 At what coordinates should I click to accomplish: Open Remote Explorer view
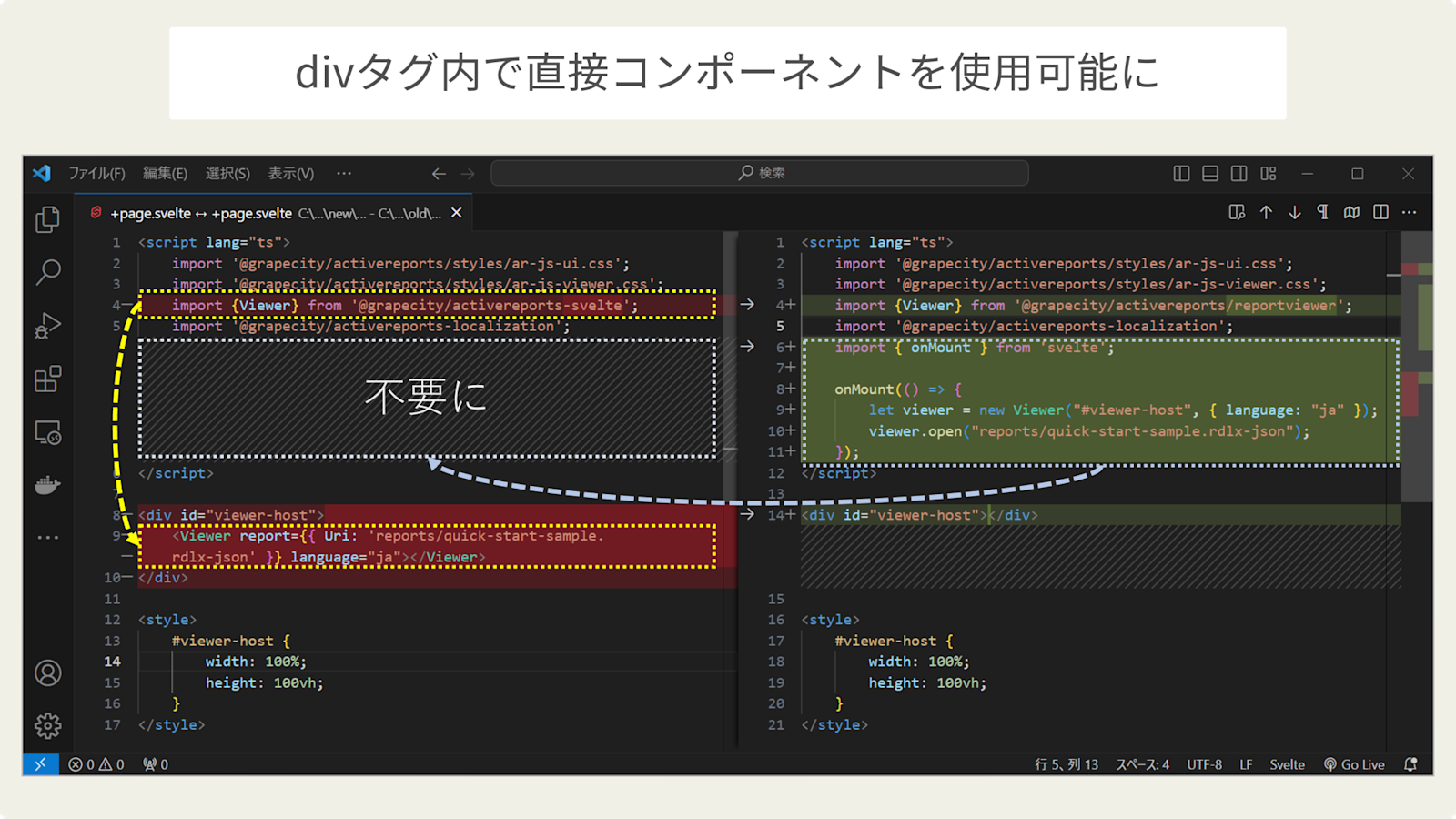pyautogui.click(x=47, y=432)
